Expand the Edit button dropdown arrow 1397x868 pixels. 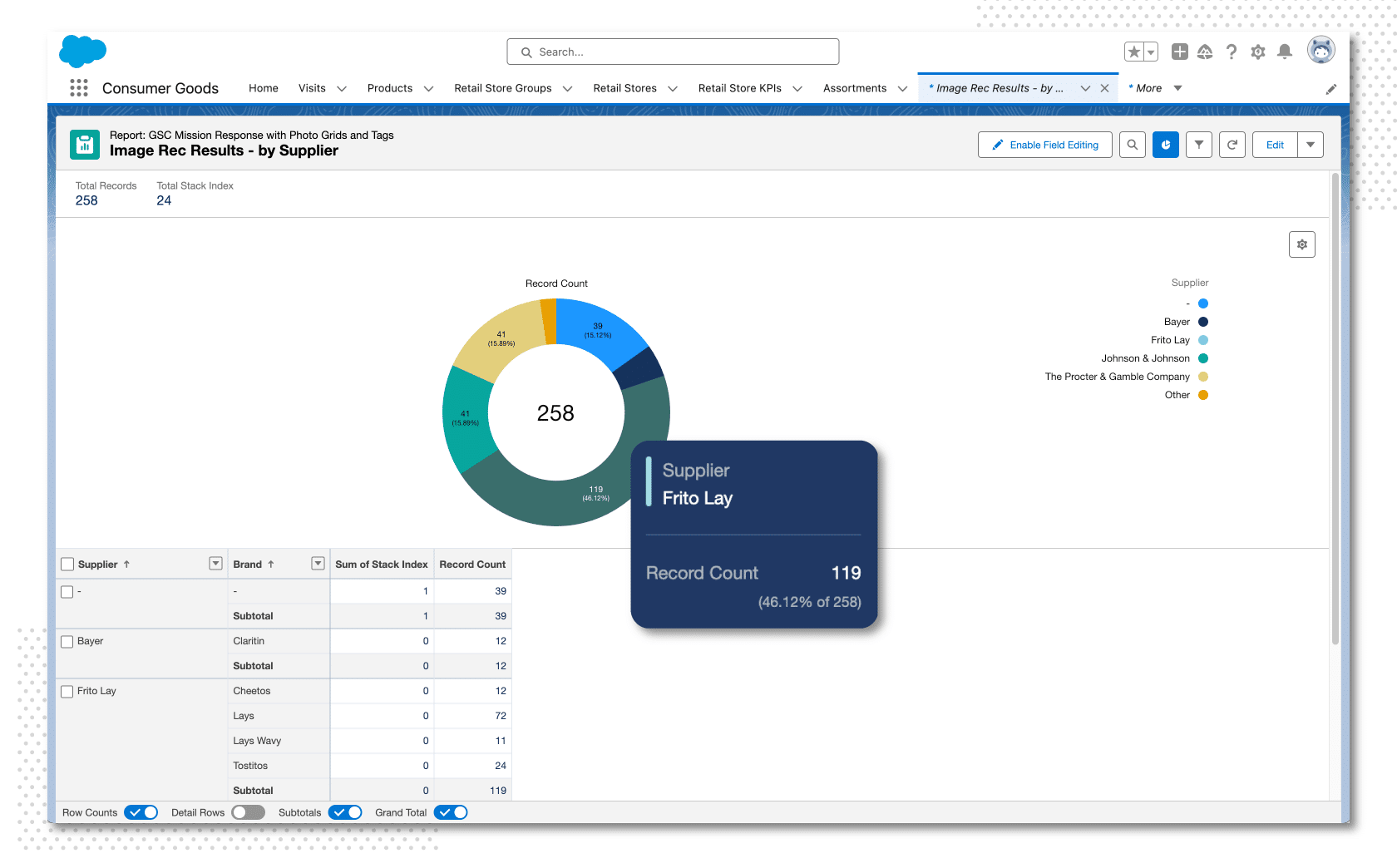1311,145
